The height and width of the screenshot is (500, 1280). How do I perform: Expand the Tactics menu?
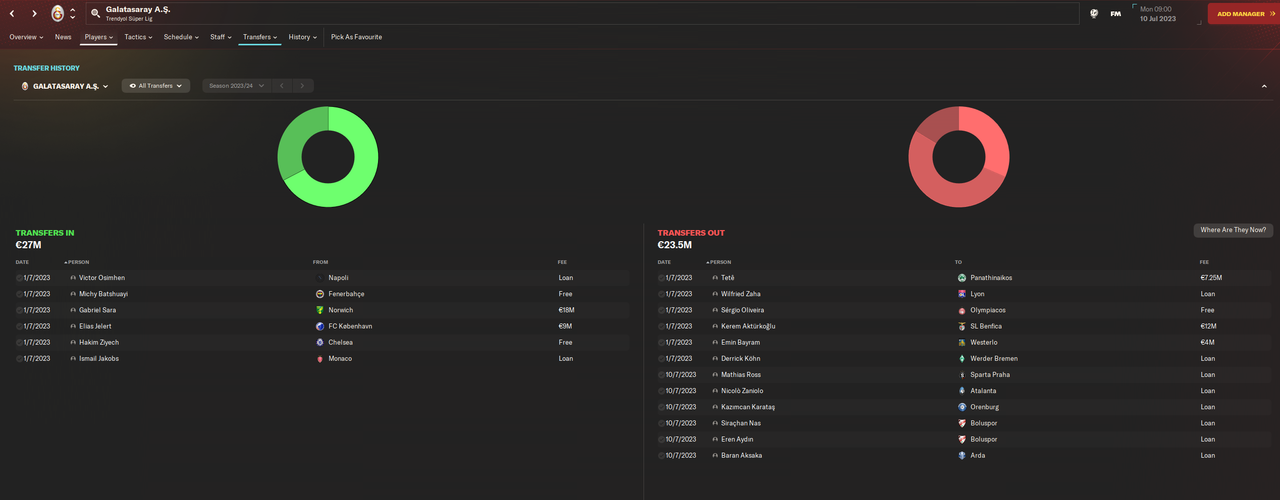(x=138, y=37)
